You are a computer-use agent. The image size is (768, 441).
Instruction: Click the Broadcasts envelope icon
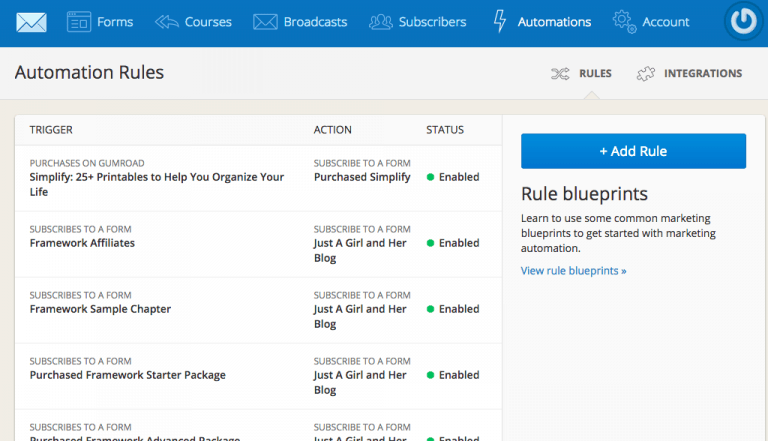coord(265,22)
